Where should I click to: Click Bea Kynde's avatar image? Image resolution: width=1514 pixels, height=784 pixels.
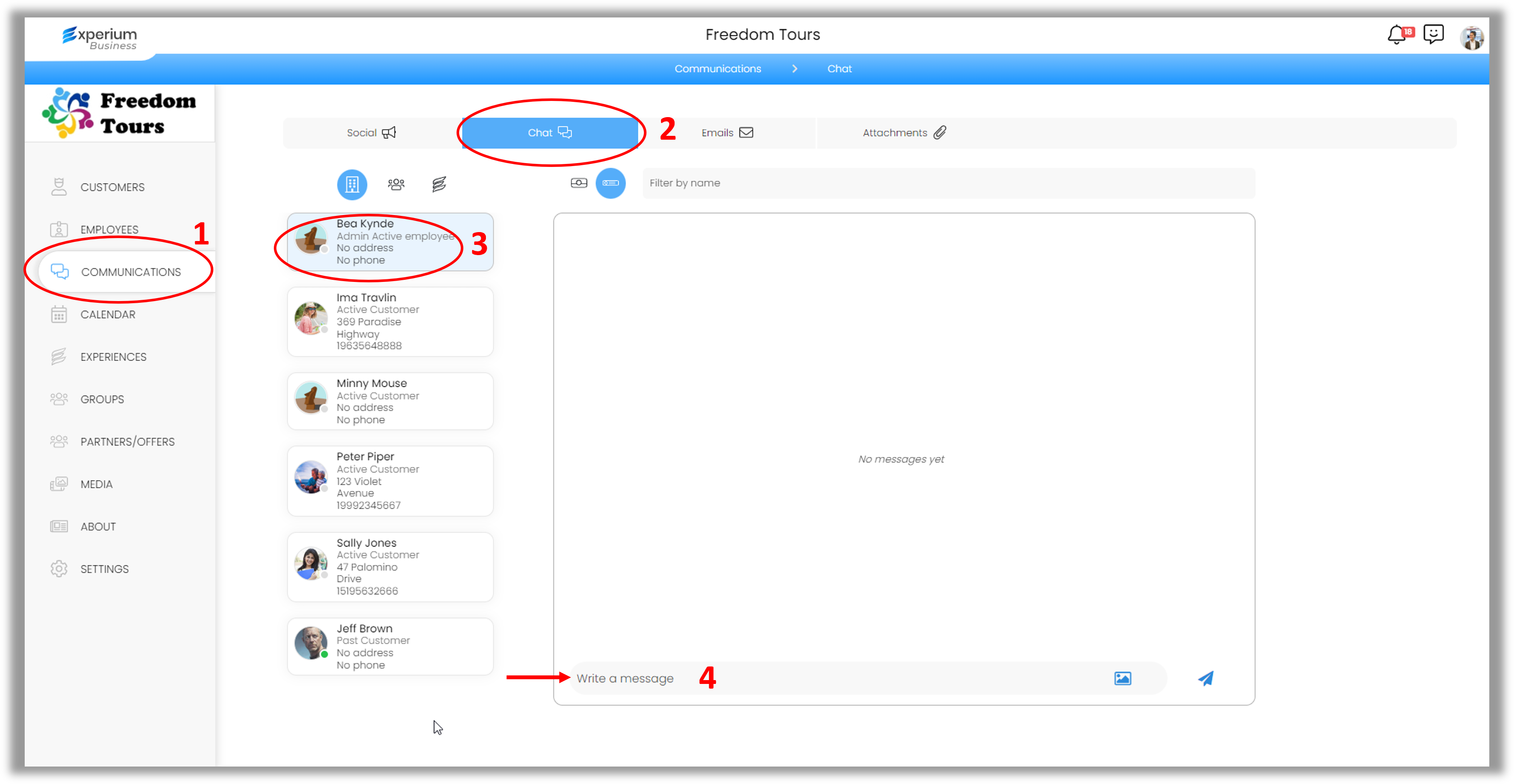point(311,238)
